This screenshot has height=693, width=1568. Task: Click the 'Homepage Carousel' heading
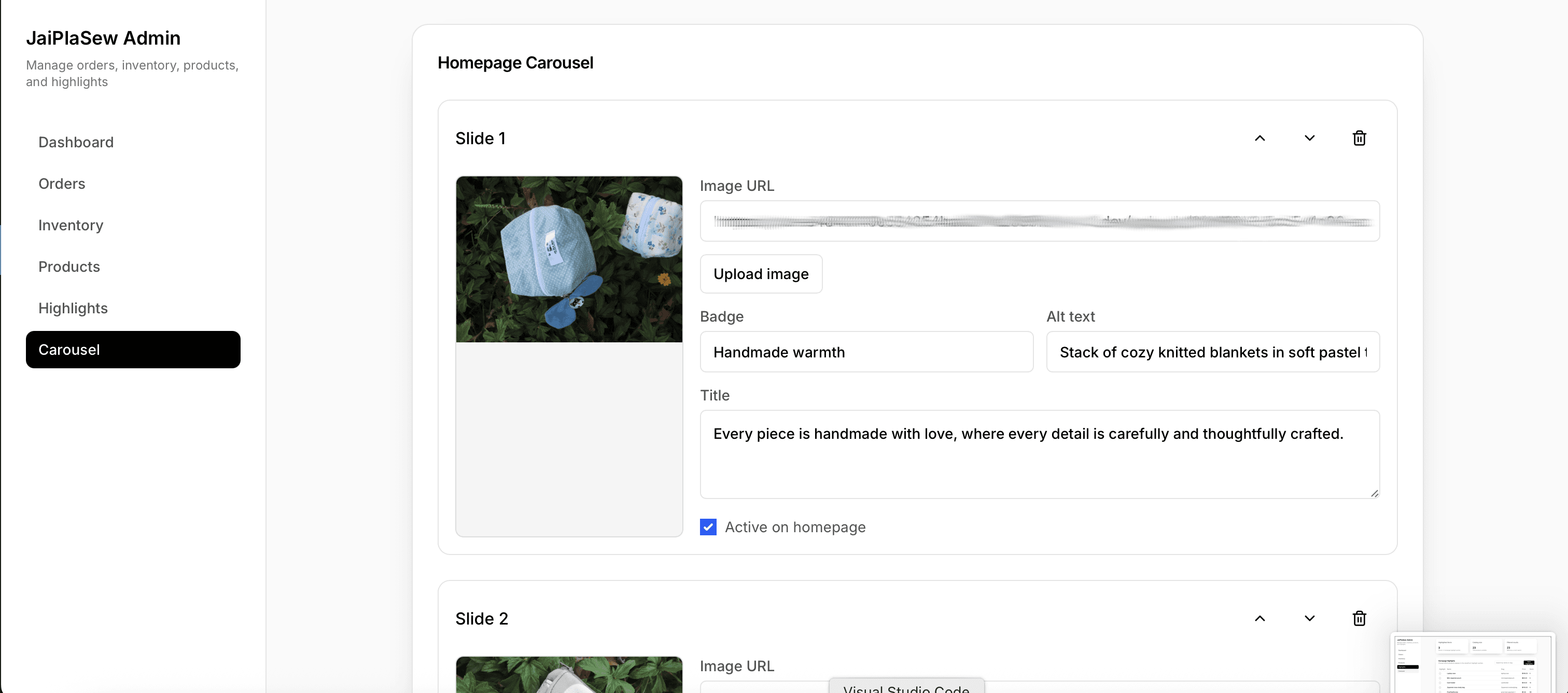point(515,63)
